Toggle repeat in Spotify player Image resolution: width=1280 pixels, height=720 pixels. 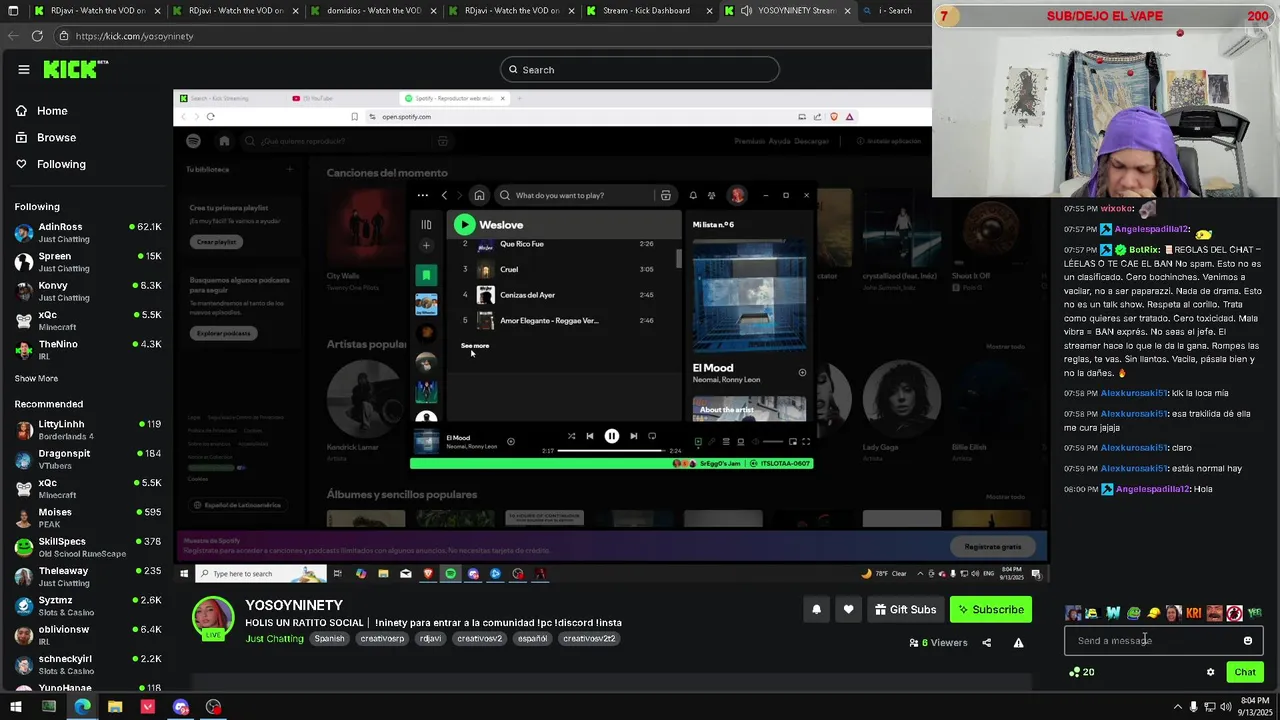652,436
